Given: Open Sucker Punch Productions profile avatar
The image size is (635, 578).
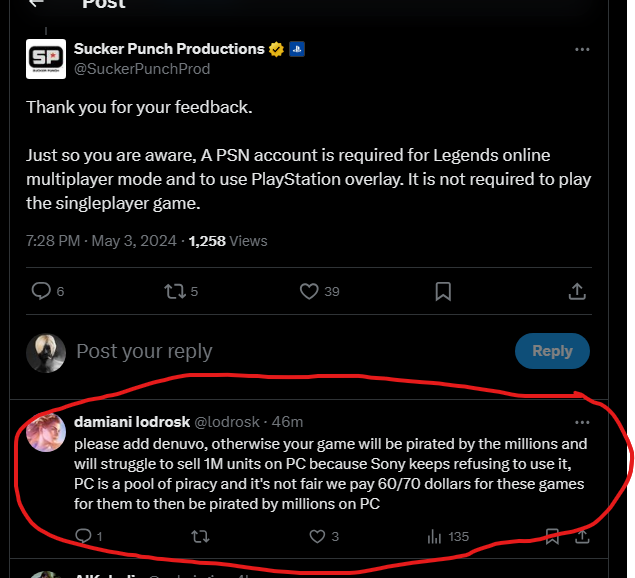Looking at the screenshot, I should [x=46, y=59].
